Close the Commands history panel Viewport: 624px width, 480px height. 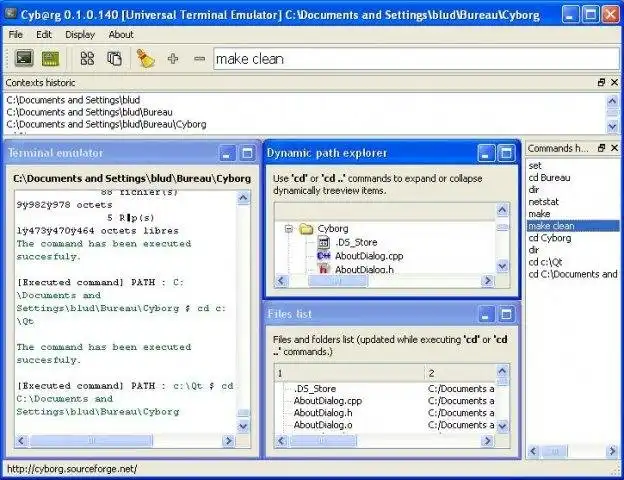coord(614,148)
